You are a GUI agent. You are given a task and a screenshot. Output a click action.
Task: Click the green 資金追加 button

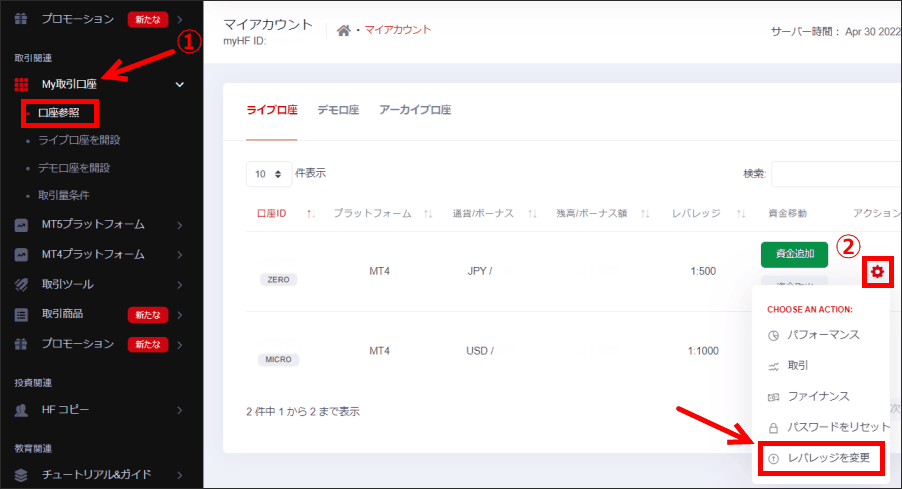(794, 254)
